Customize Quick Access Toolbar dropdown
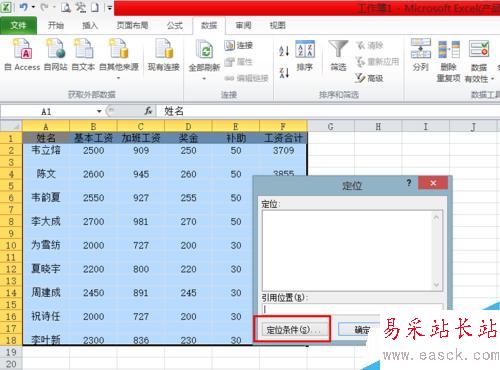Screen dimensions: 500x370 [109, 7]
